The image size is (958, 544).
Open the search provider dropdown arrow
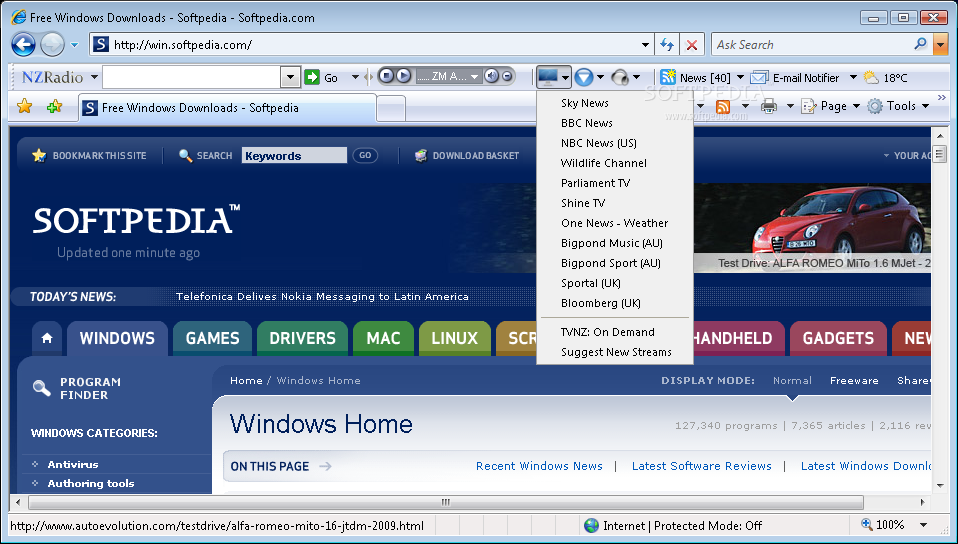click(x=940, y=45)
